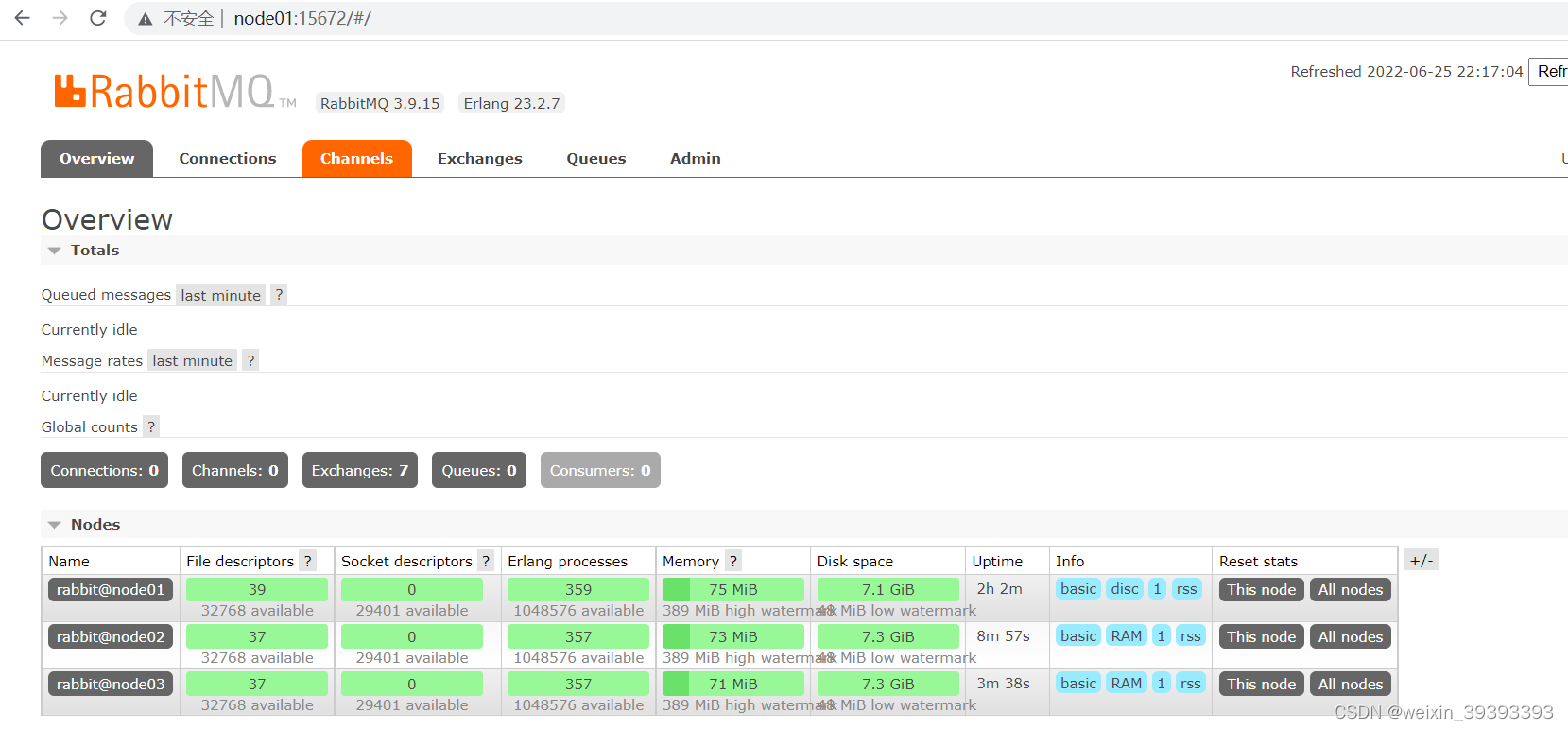This screenshot has height=730, width=1568.
Task: Click the Erlang 23.2.7 version label
Action: tap(511, 104)
